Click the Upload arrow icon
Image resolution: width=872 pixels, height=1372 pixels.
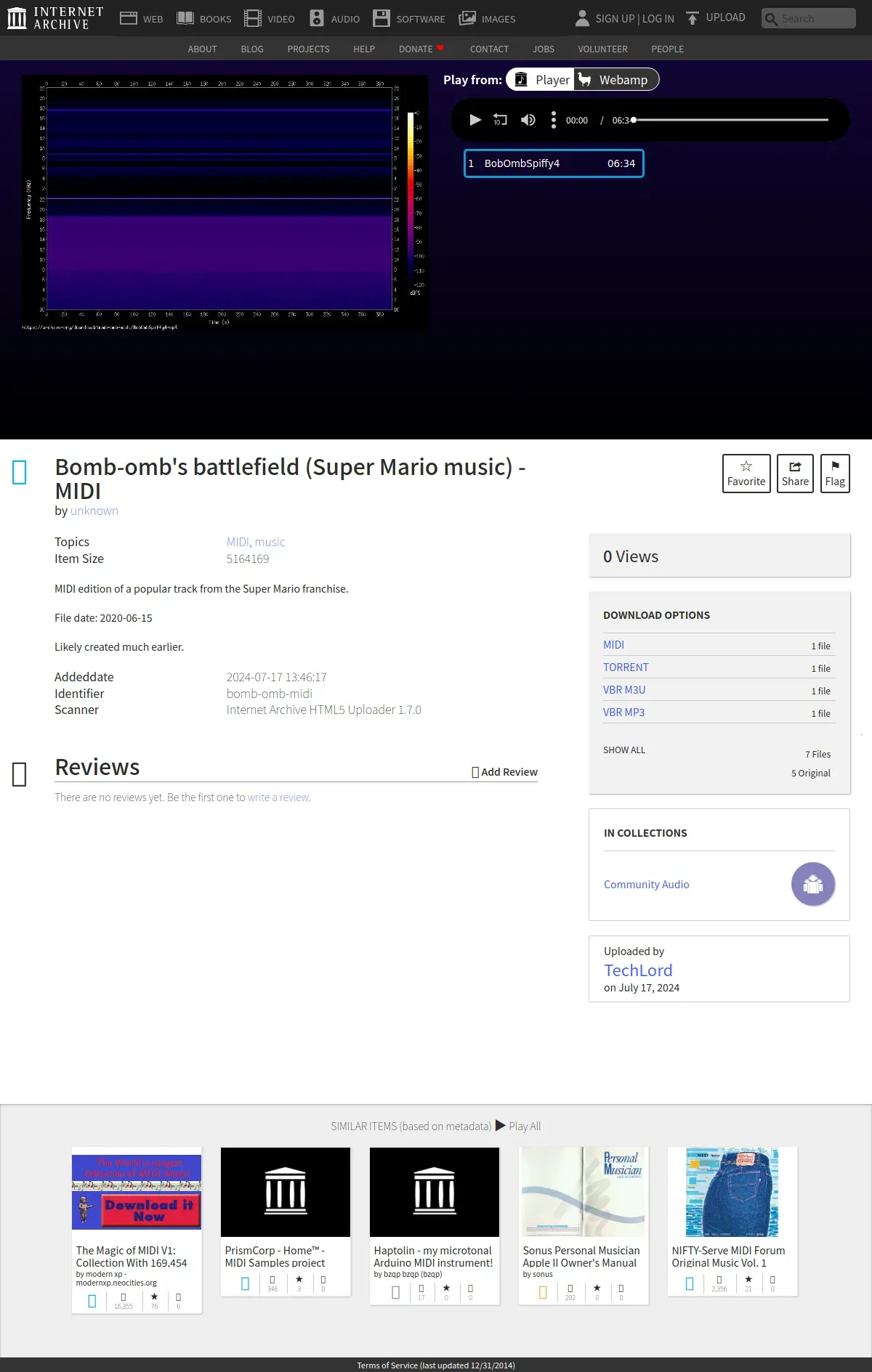693,18
